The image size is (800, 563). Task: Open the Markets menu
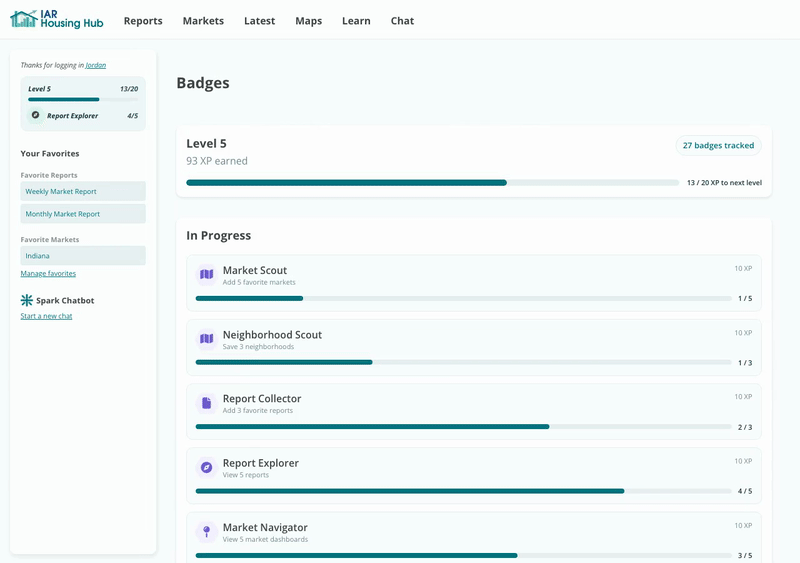(203, 21)
